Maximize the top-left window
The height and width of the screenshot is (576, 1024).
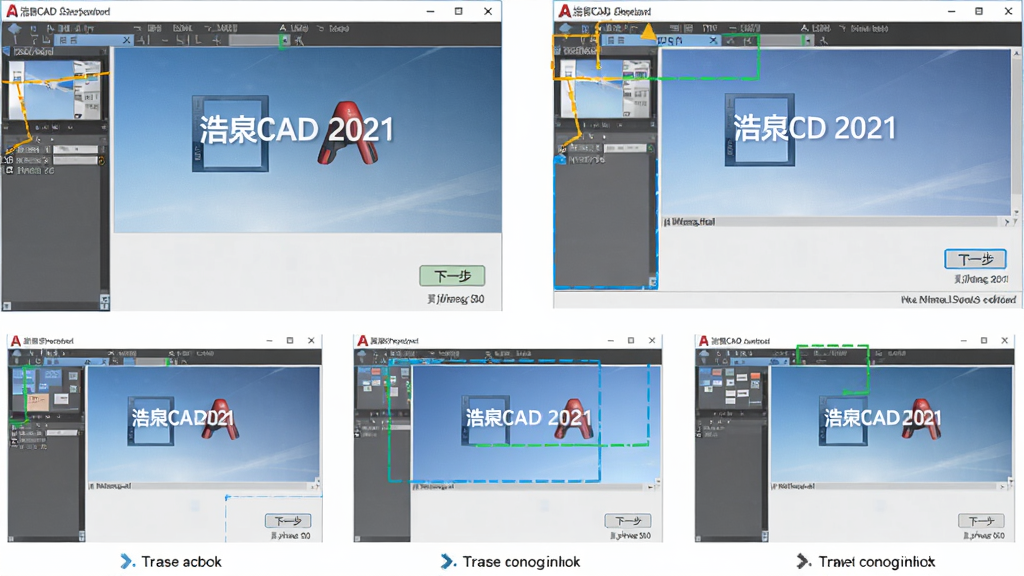pyautogui.click(x=458, y=11)
